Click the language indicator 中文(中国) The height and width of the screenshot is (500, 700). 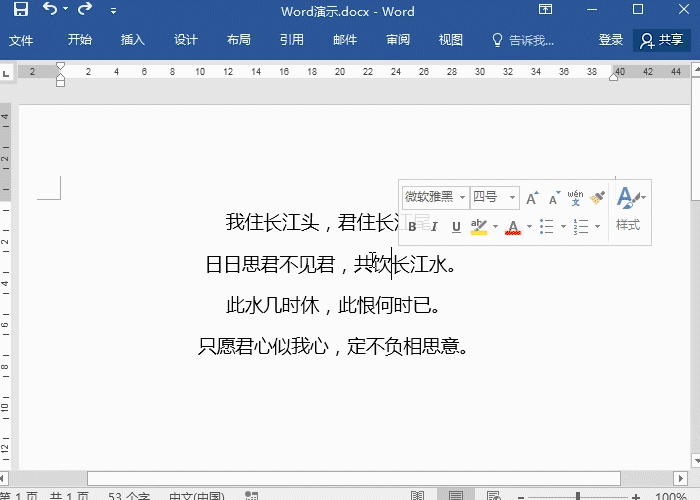[196, 496]
